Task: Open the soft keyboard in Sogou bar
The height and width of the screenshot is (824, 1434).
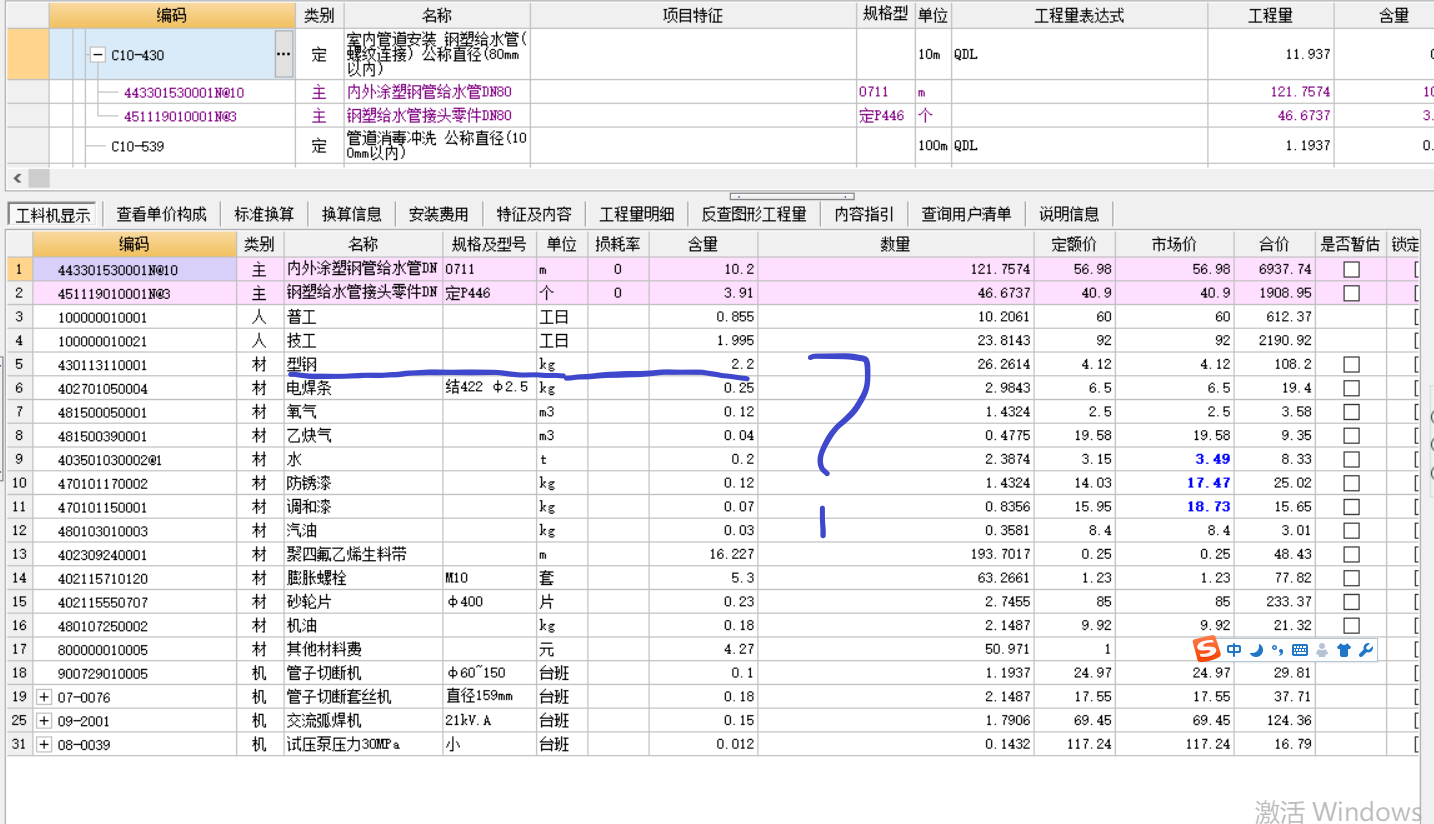Action: [x=1300, y=650]
